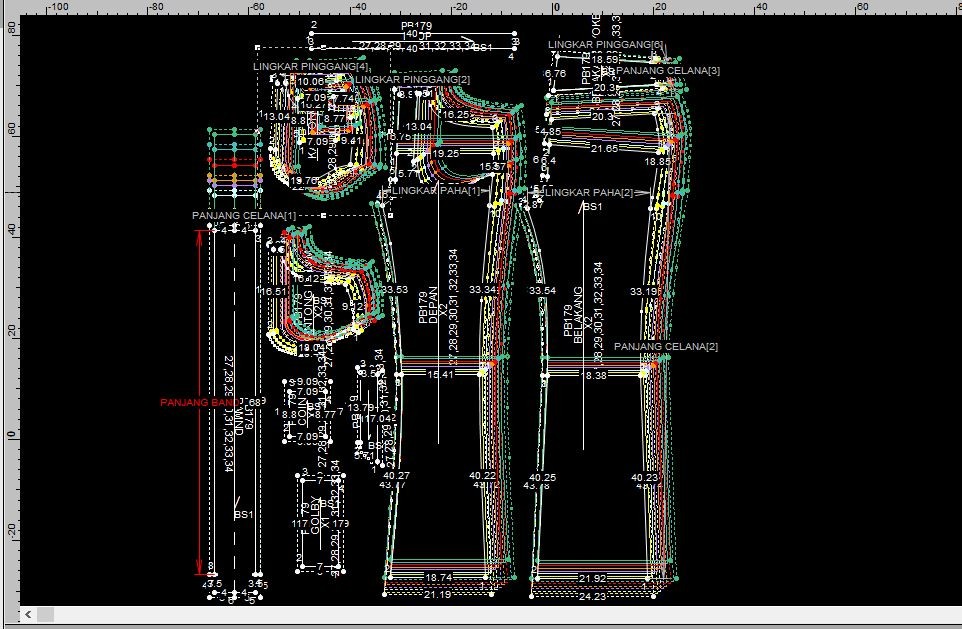962x629 pixels.
Task: Click the 24.23 bottom hem dimension
Action: [x=592, y=596]
